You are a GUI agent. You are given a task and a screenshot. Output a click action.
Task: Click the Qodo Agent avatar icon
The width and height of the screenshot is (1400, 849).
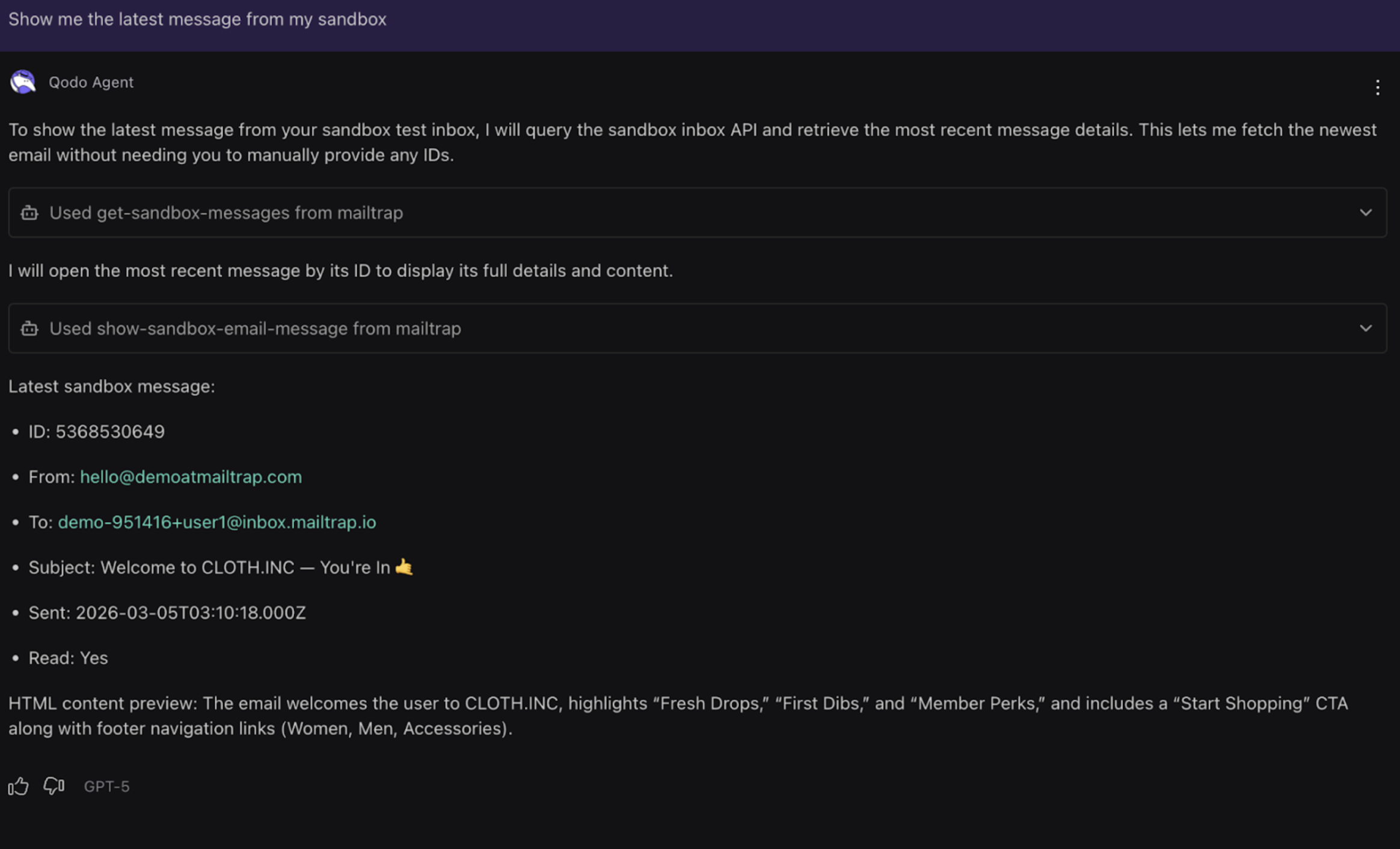click(x=23, y=82)
